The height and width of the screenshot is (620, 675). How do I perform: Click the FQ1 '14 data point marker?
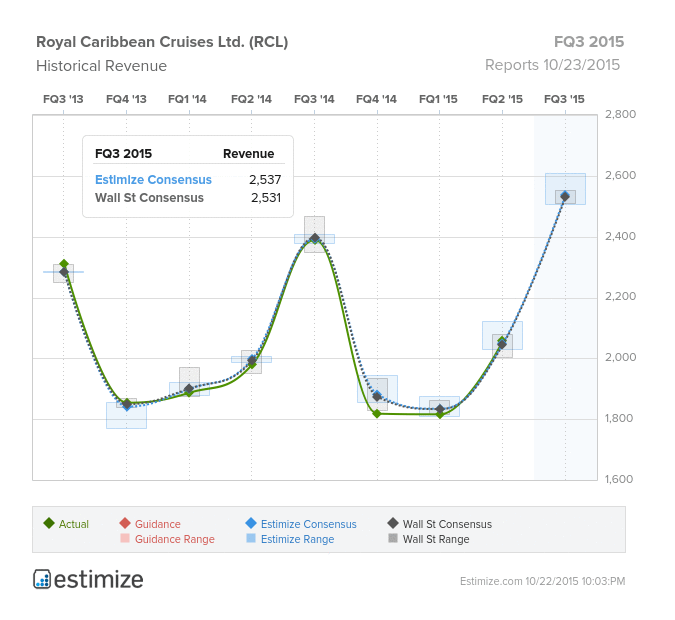(x=189, y=389)
